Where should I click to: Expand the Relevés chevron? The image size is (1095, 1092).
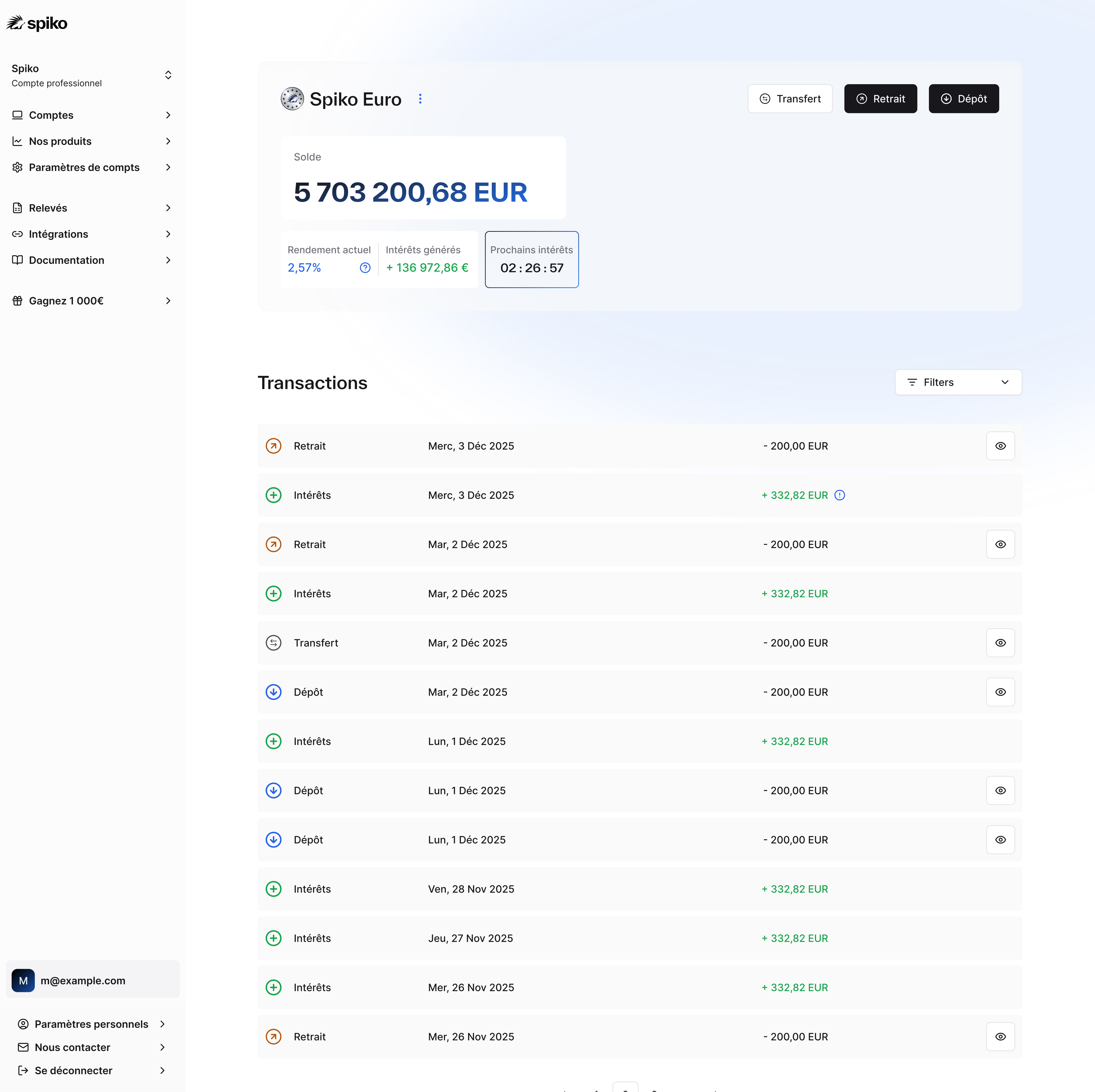[x=168, y=208]
